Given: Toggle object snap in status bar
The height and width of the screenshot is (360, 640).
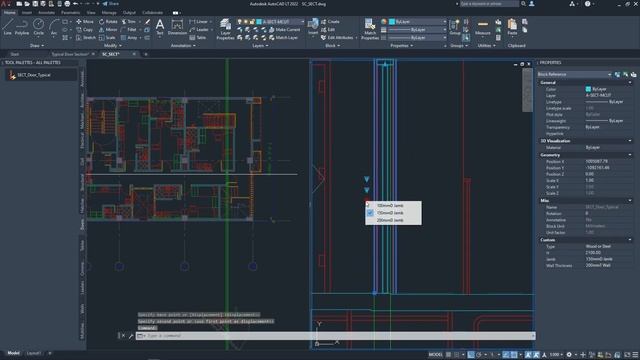Looking at the screenshot, I should (514, 354).
